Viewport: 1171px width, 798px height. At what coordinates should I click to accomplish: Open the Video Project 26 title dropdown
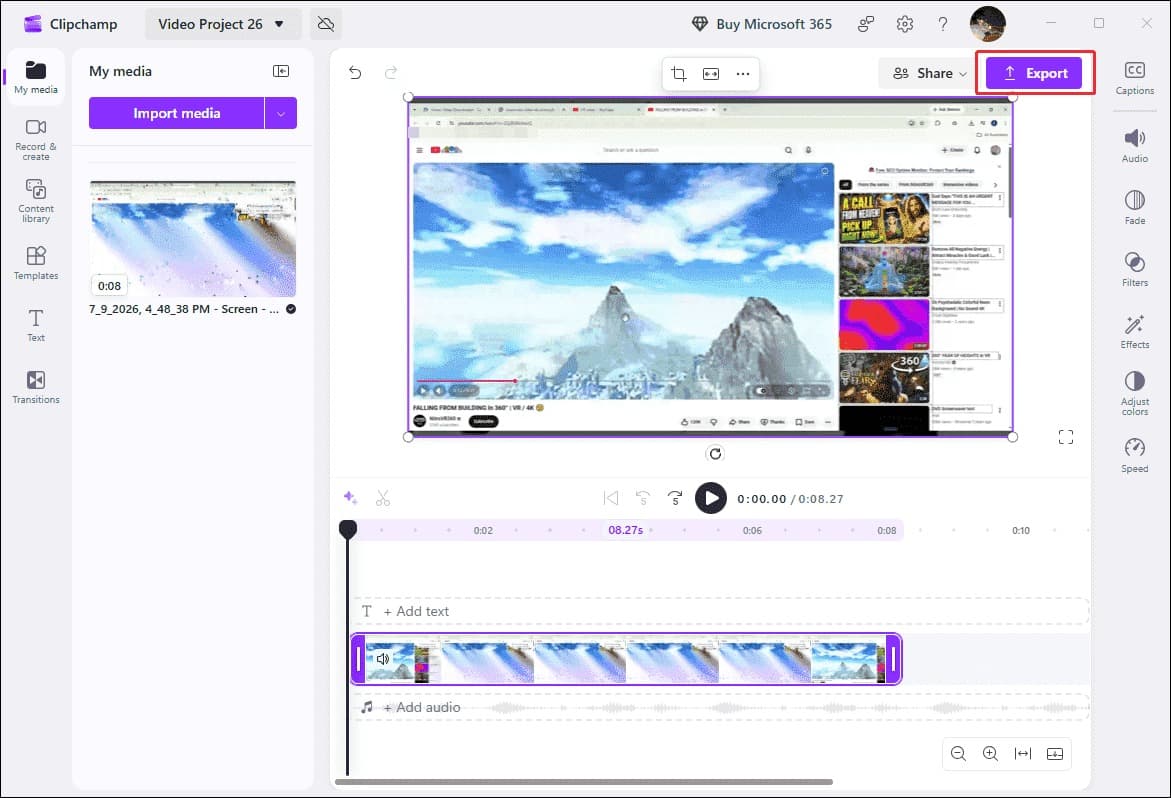223,24
